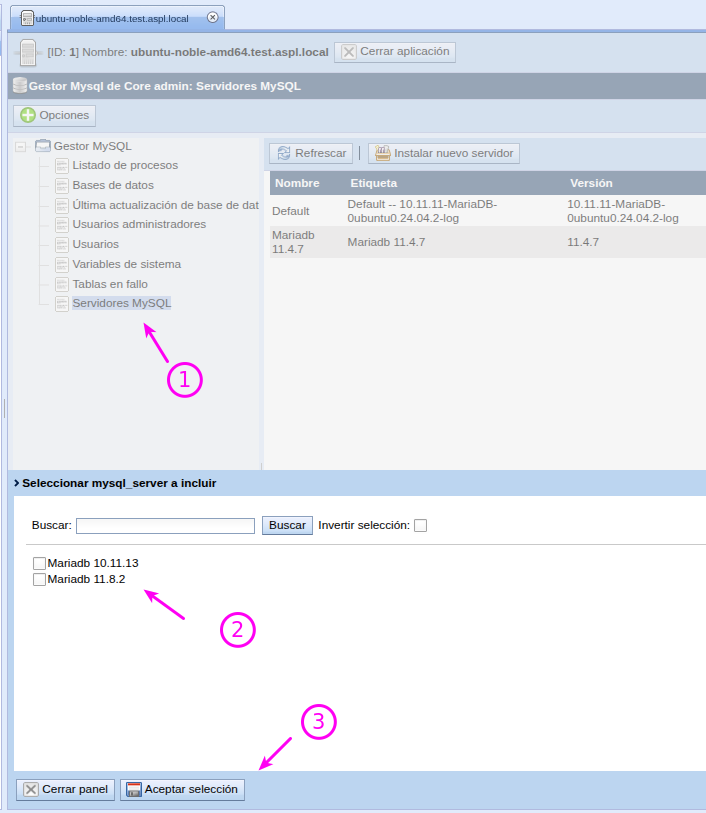
Task: Open Listado de procesos tree item
Action: pyautogui.click(x=125, y=165)
